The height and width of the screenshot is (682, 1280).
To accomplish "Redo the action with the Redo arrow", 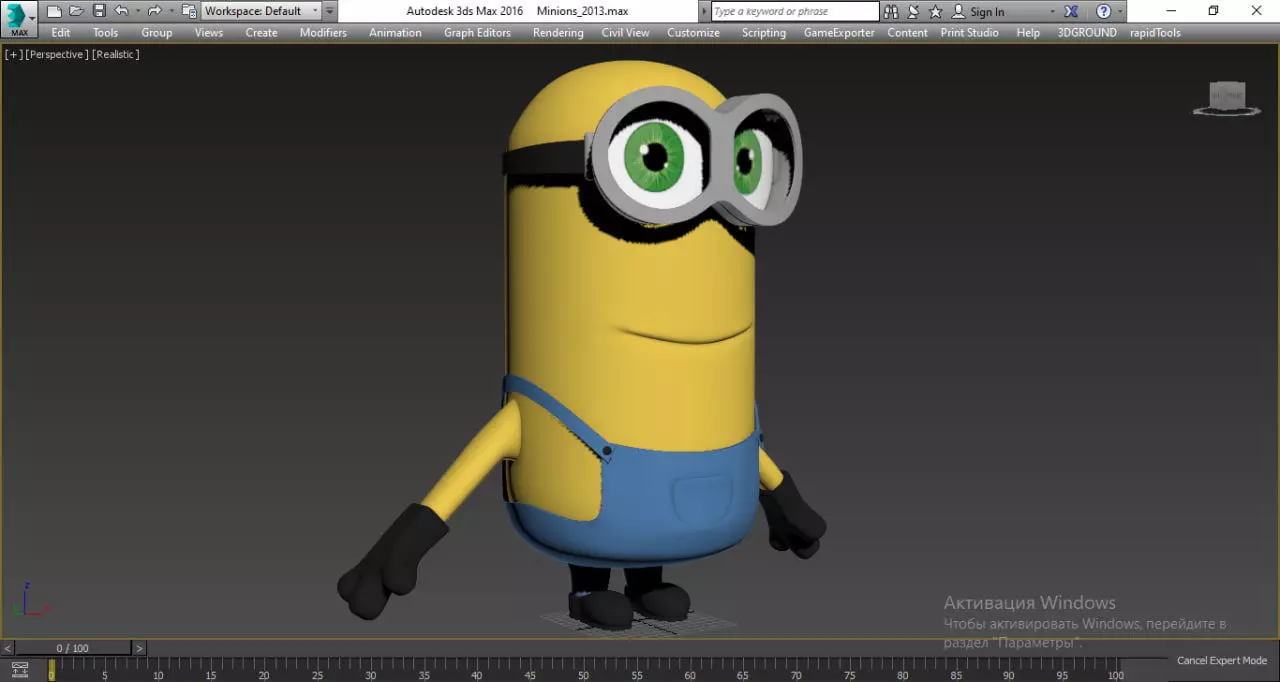I will coord(154,11).
